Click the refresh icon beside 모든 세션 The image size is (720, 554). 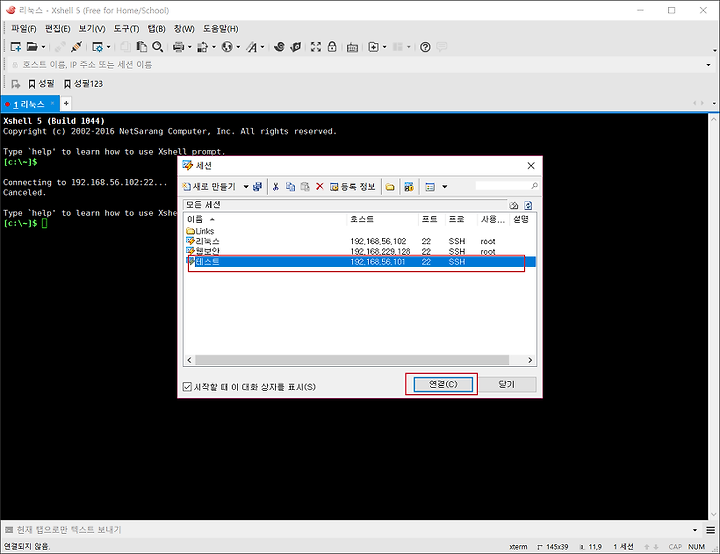pos(528,205)
